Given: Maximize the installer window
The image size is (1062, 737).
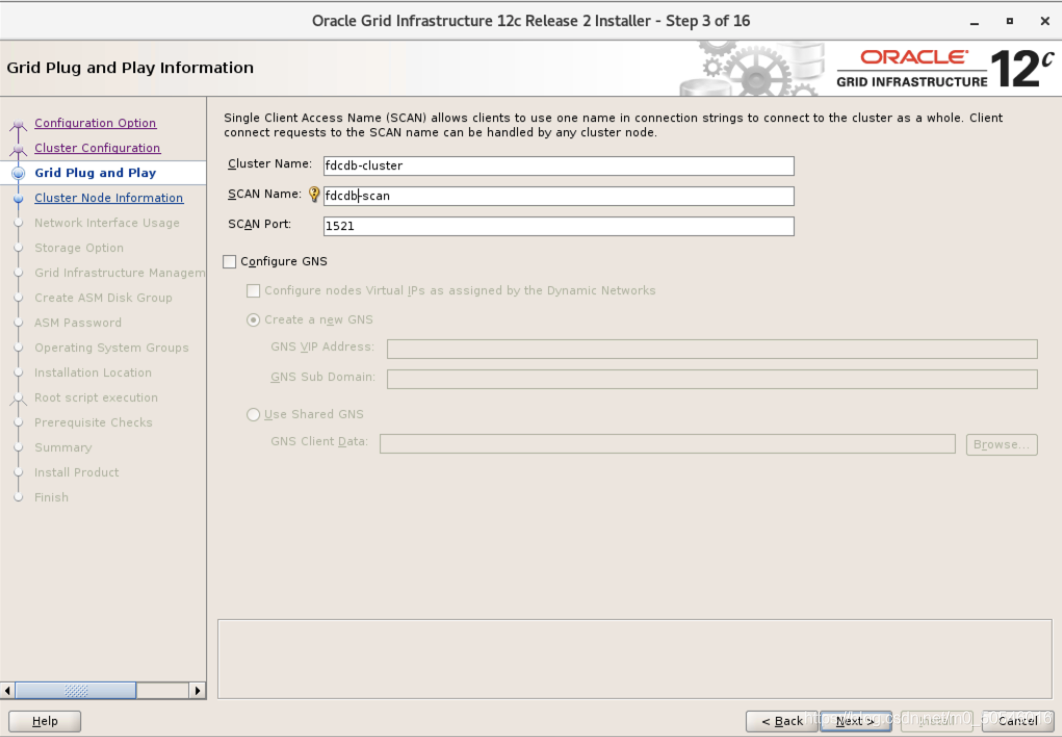Looking at the screenshot, I should pyautogui.click(x=1009, y=21).
